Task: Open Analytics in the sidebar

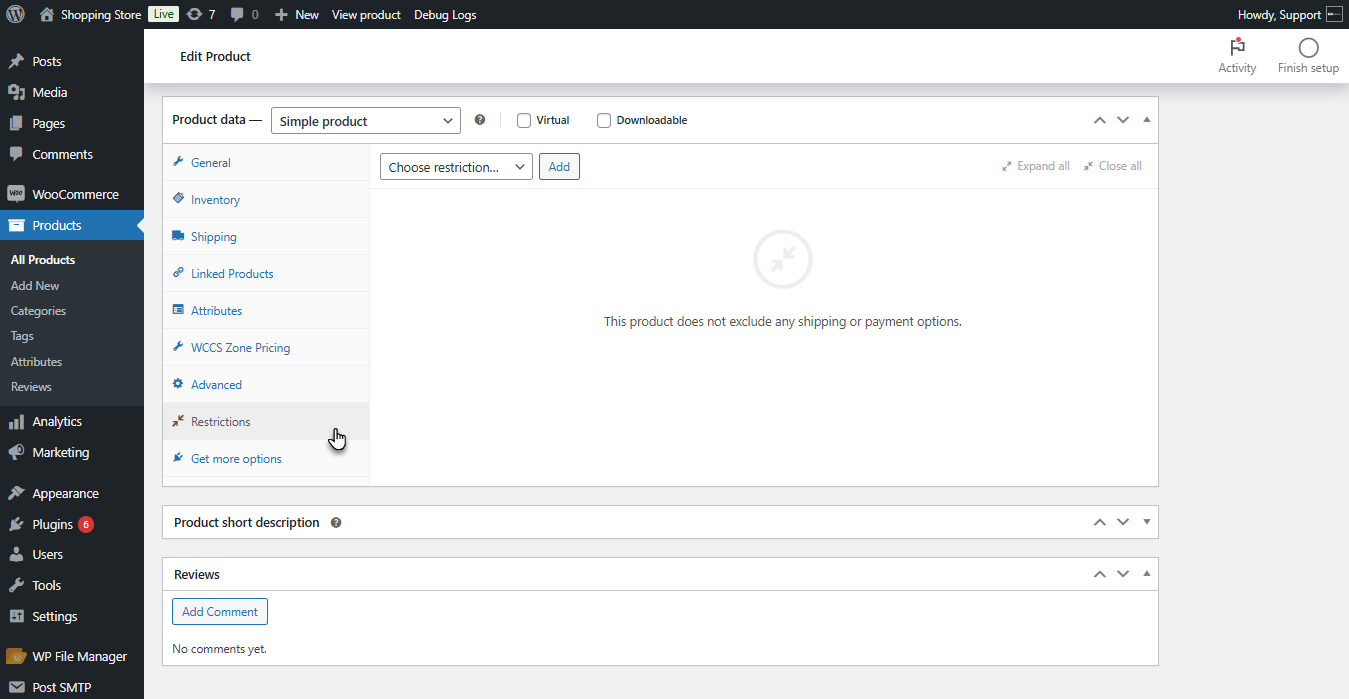Action: (72, 421)
